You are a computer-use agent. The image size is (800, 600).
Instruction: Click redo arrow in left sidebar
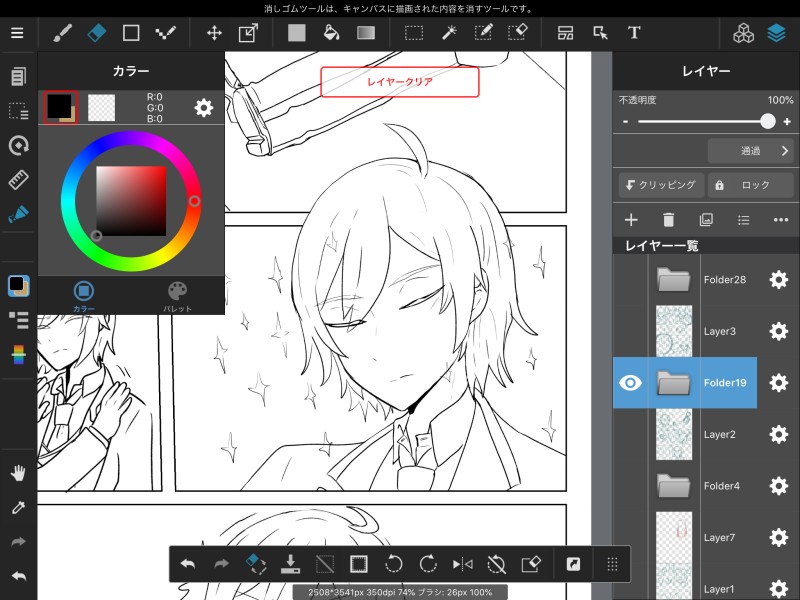(18, 542)
